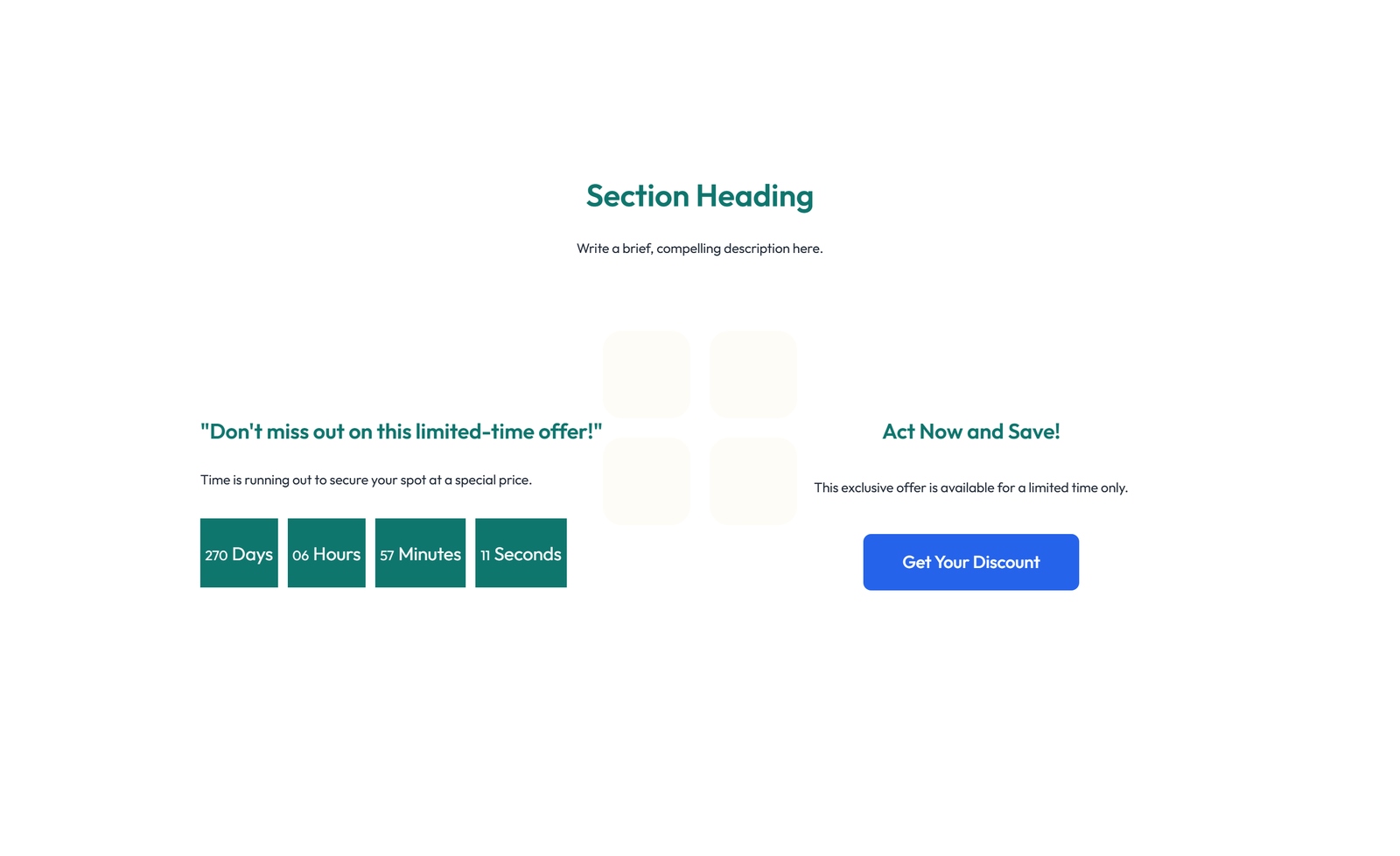Click the 06 Hours countdown tile

(326, 553)
